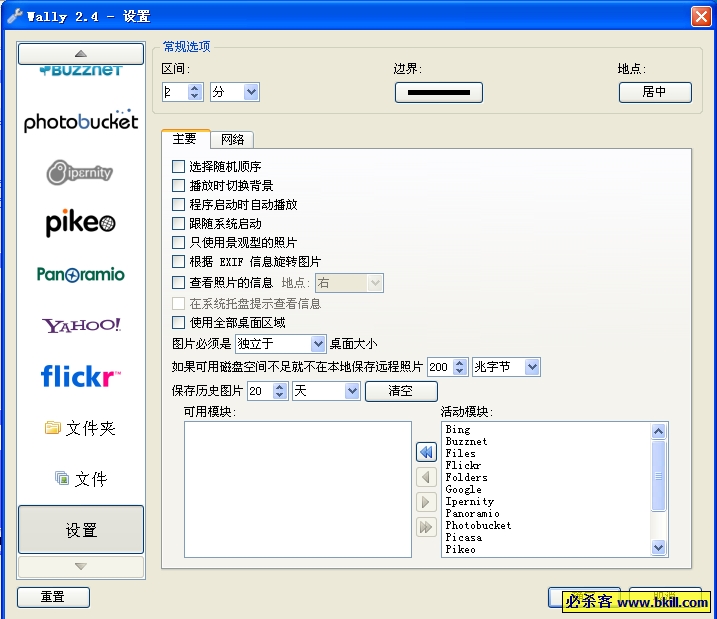Click the 清空 history button
This screenshot has height=619, width=717.
tap(400, 391)
